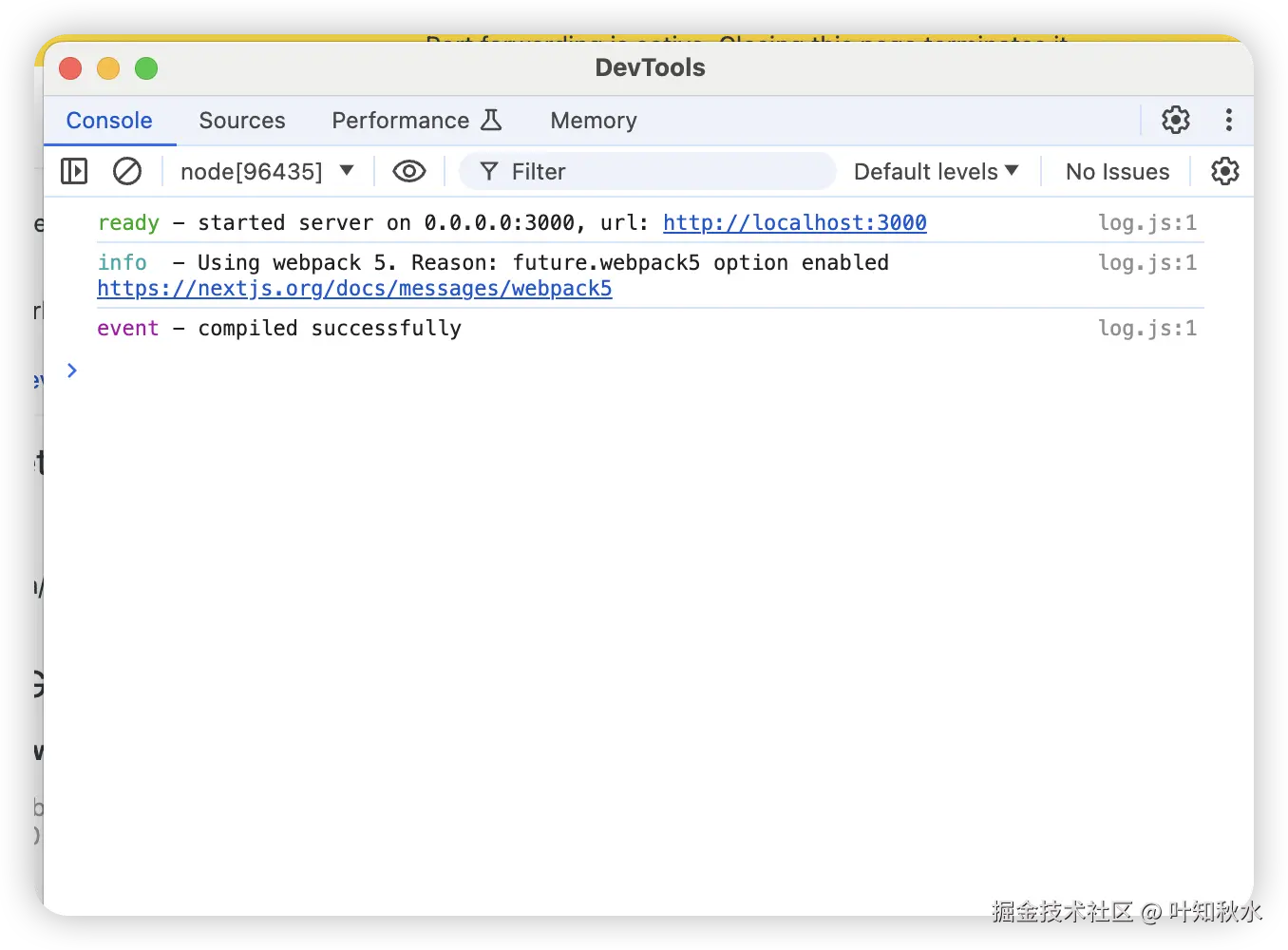This screenshot has width=1288, height=950.
Task: Click the funnel filter icon
Action: coord(489,171)
